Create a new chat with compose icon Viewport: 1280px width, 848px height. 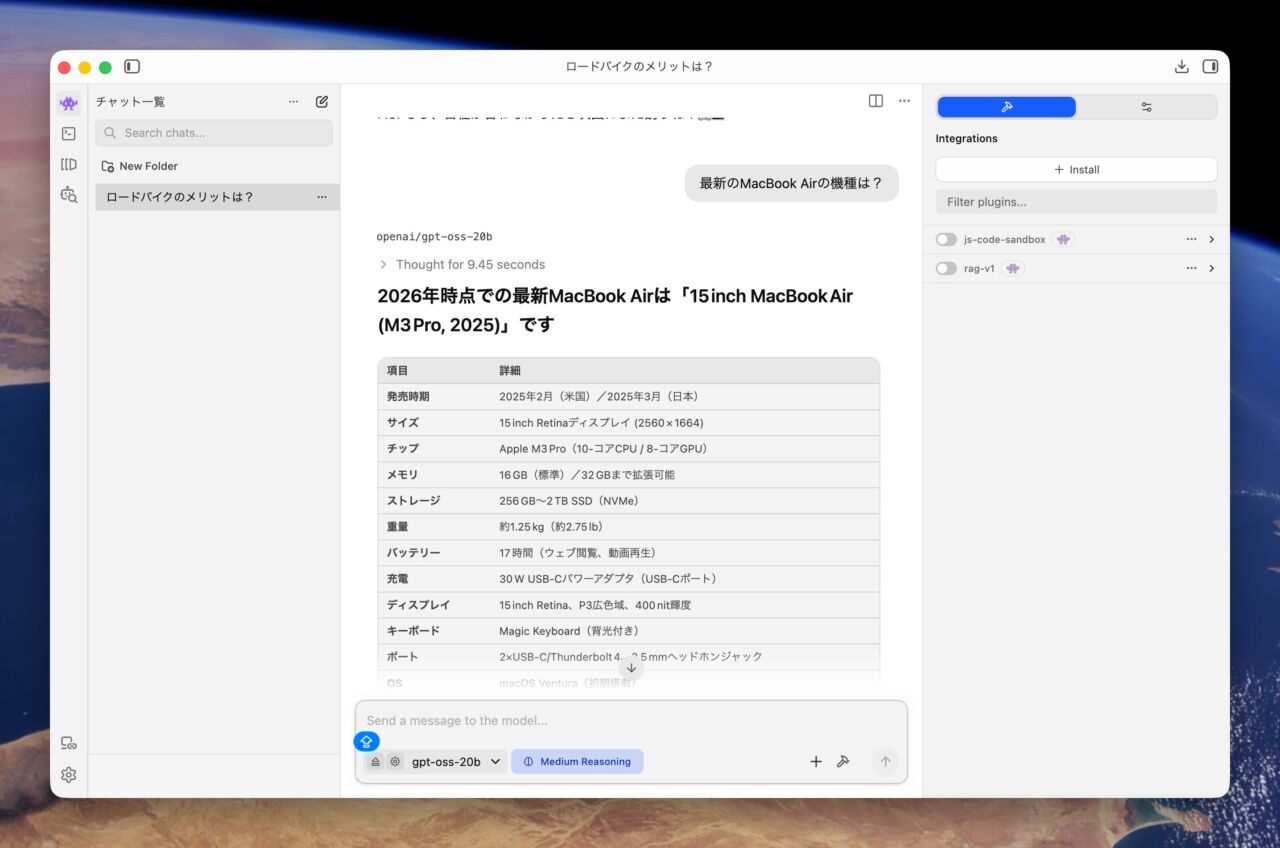[x=322, y=101]
